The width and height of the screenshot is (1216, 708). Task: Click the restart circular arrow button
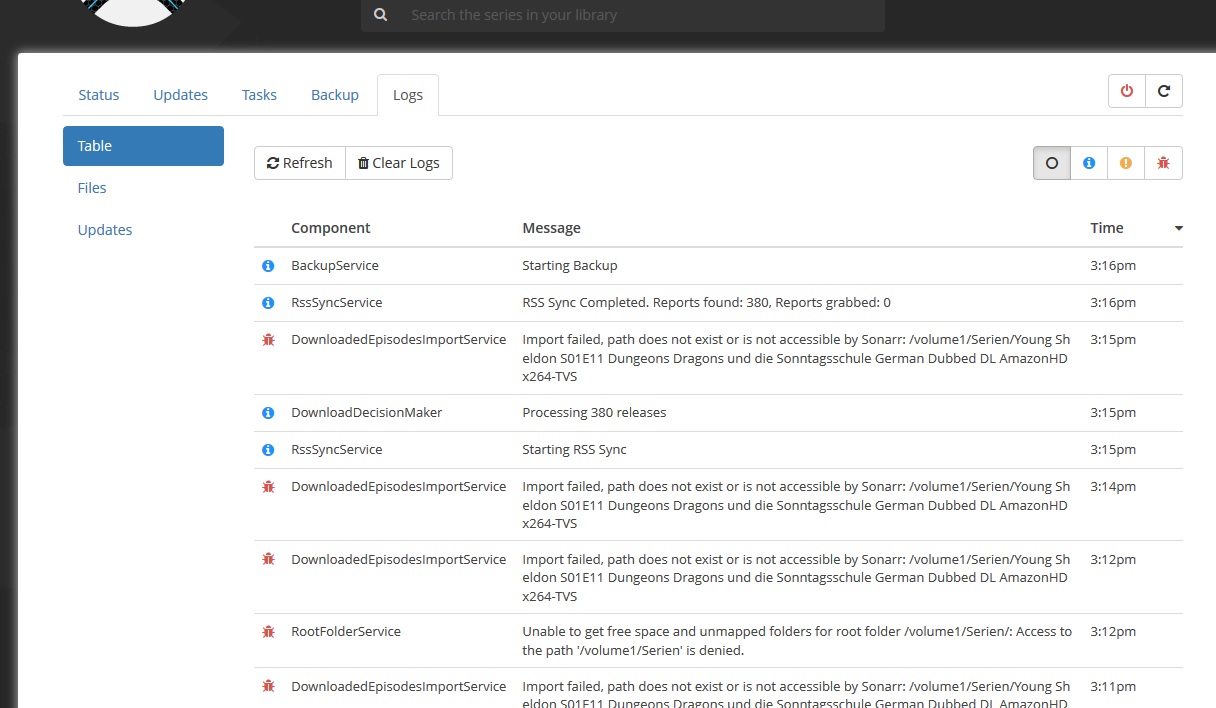1164,91
